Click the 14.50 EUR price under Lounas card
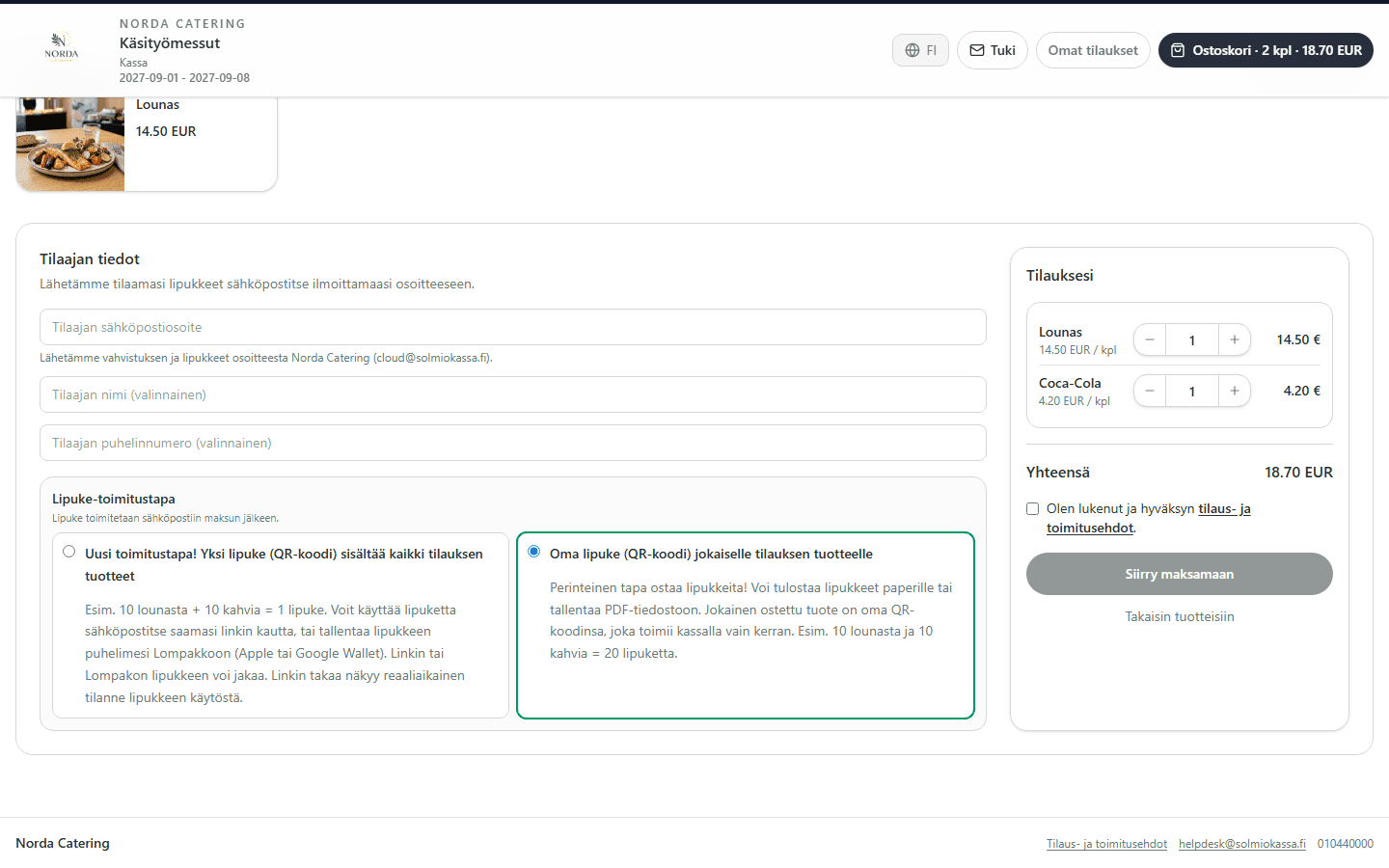The height and width of the screenshot is (868, 1389). (166, 131)
